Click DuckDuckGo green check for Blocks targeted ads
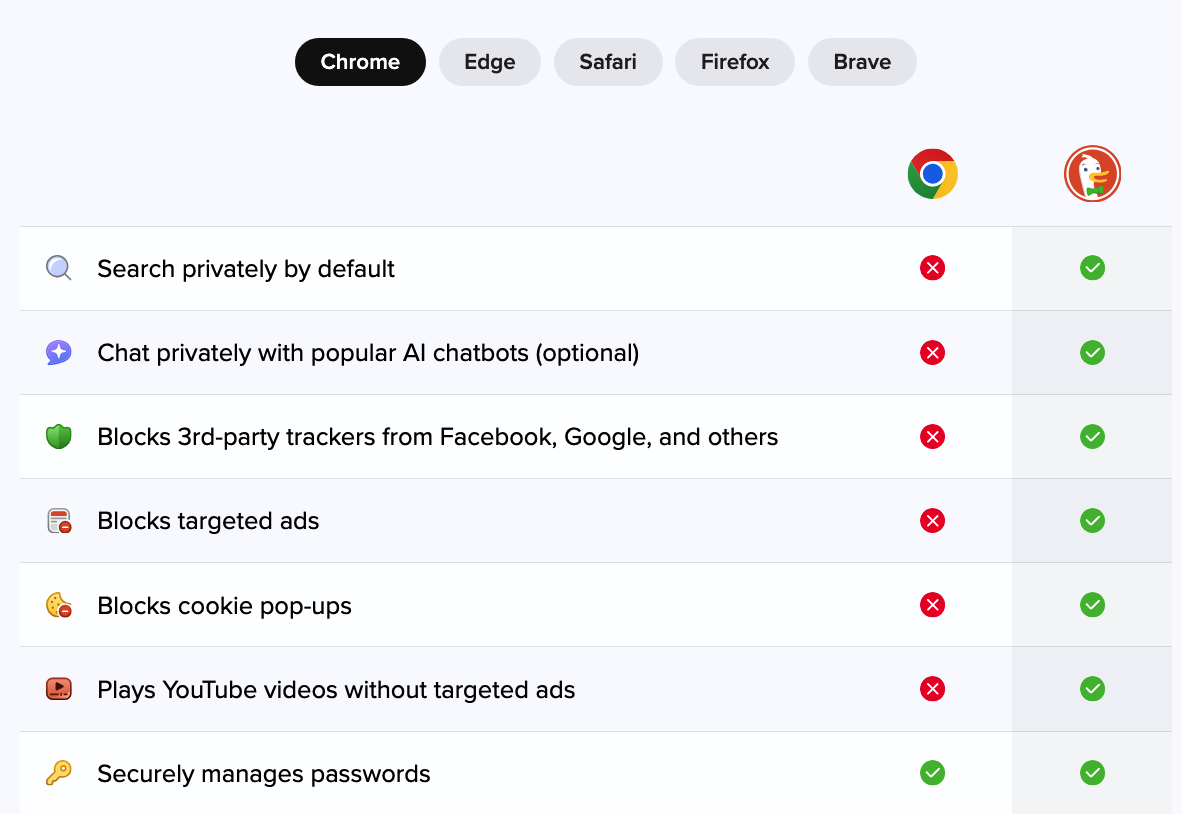1182x814 pixels. (x=1092, y=521)
